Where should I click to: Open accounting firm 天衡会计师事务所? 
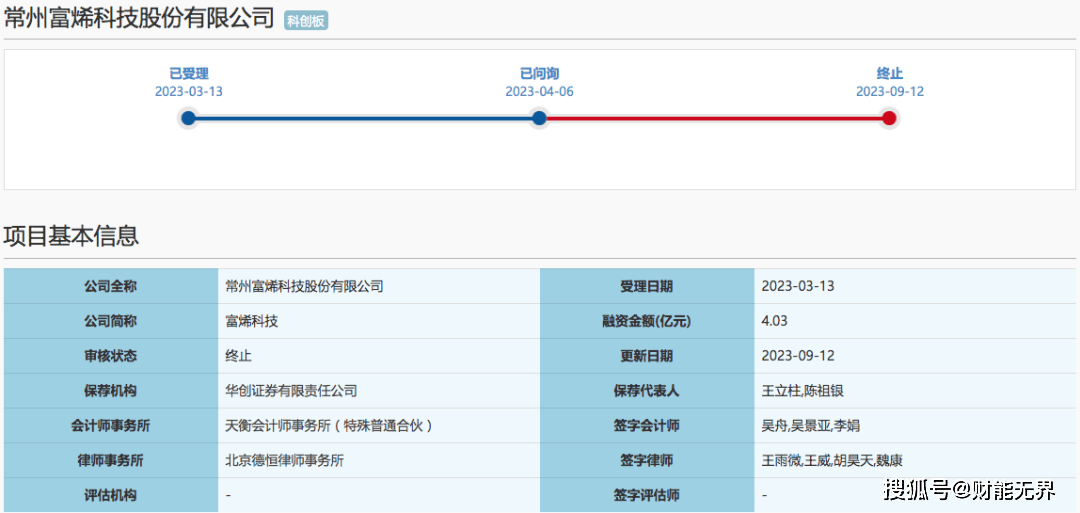(329, 426)
